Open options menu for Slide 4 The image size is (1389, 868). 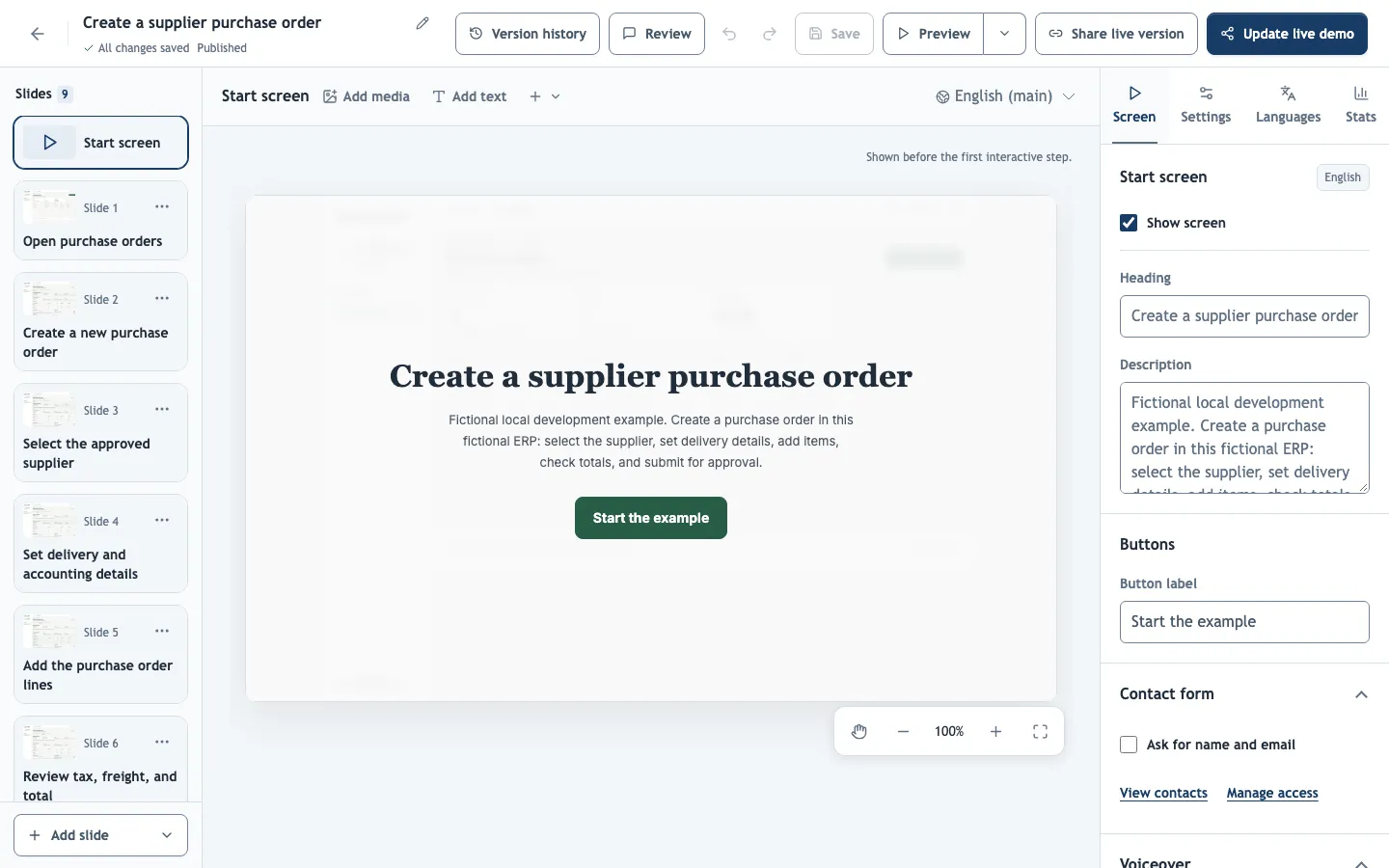[x=162, y=521]
